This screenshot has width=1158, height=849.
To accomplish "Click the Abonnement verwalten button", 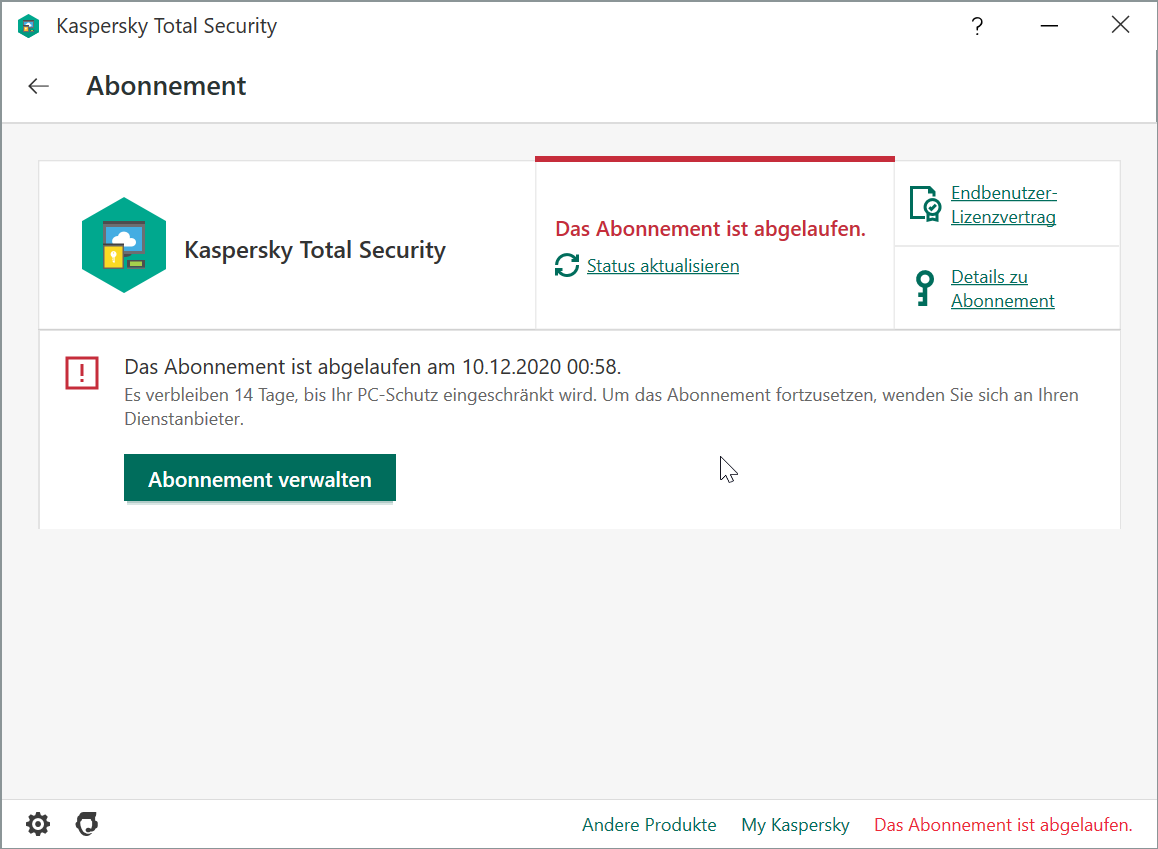I will [260, 478].
